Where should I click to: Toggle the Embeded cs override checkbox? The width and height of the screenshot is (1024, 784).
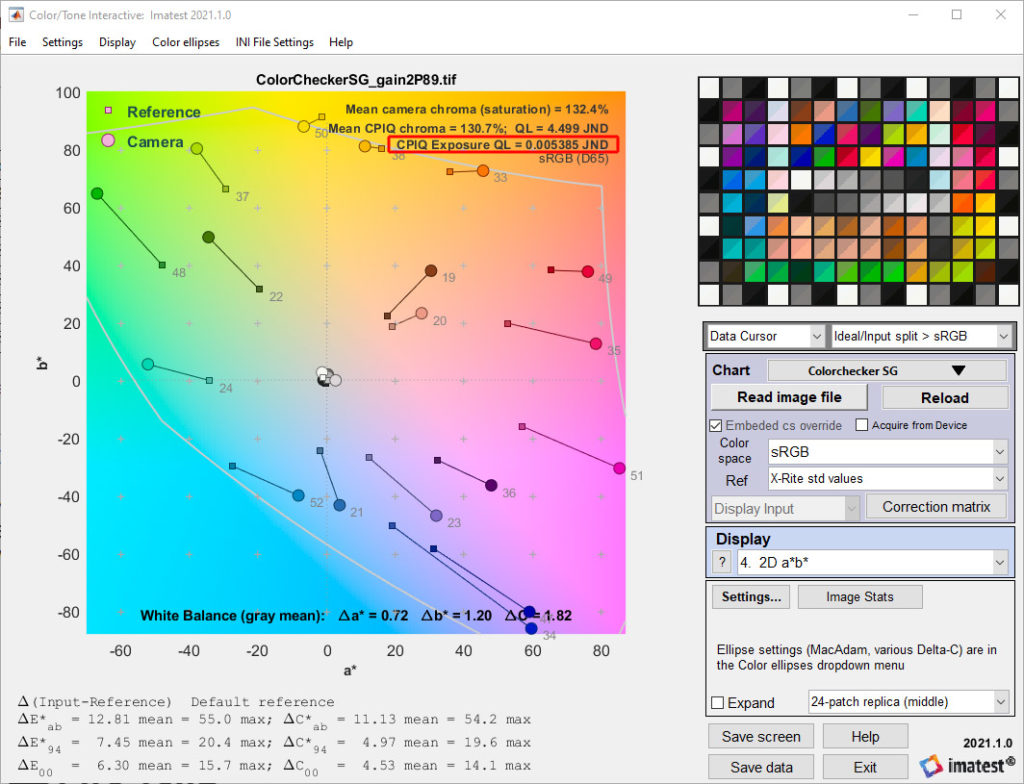click(x=716, y=425)
